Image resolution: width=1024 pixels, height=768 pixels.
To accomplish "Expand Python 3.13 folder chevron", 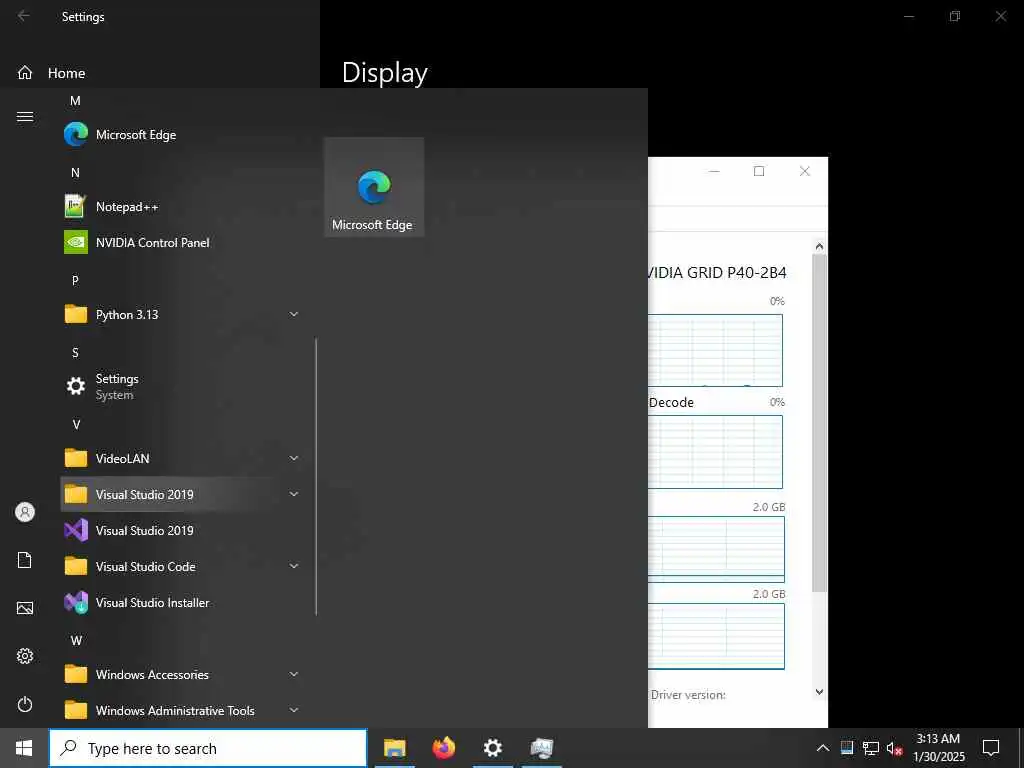I will (294, 314).
